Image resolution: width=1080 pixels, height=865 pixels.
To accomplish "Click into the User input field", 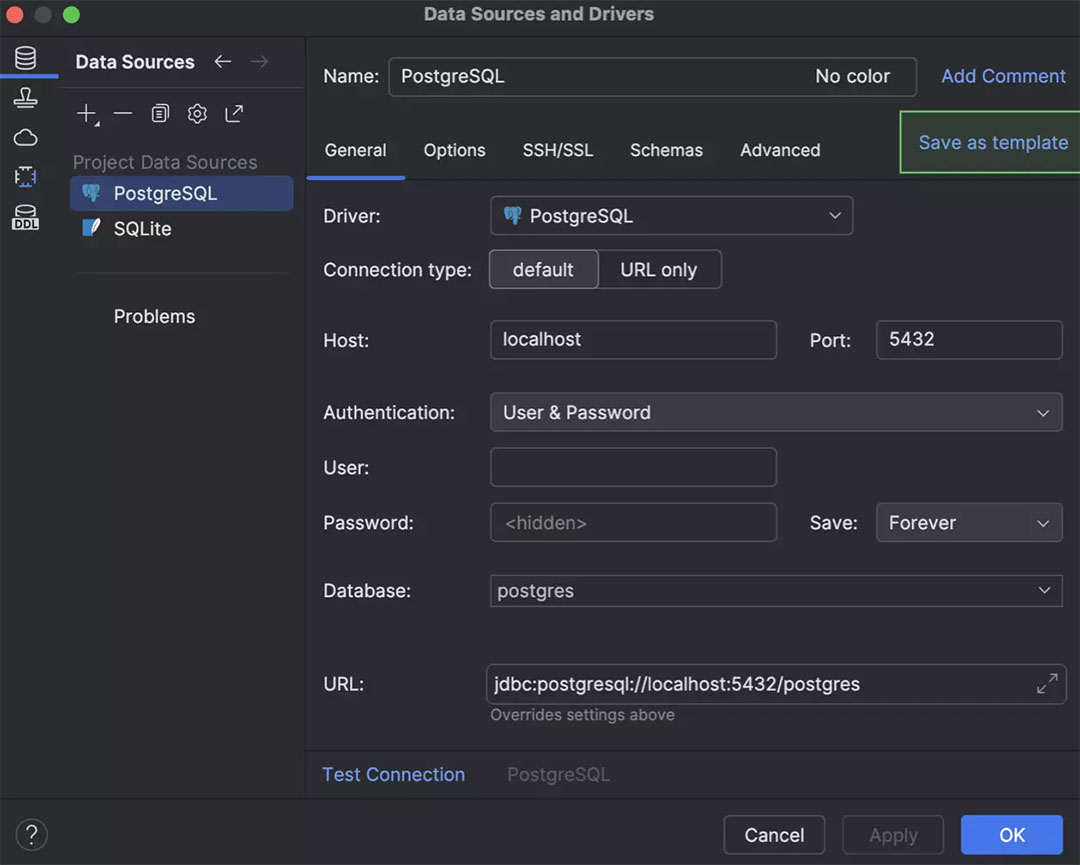I will point(633,467).
